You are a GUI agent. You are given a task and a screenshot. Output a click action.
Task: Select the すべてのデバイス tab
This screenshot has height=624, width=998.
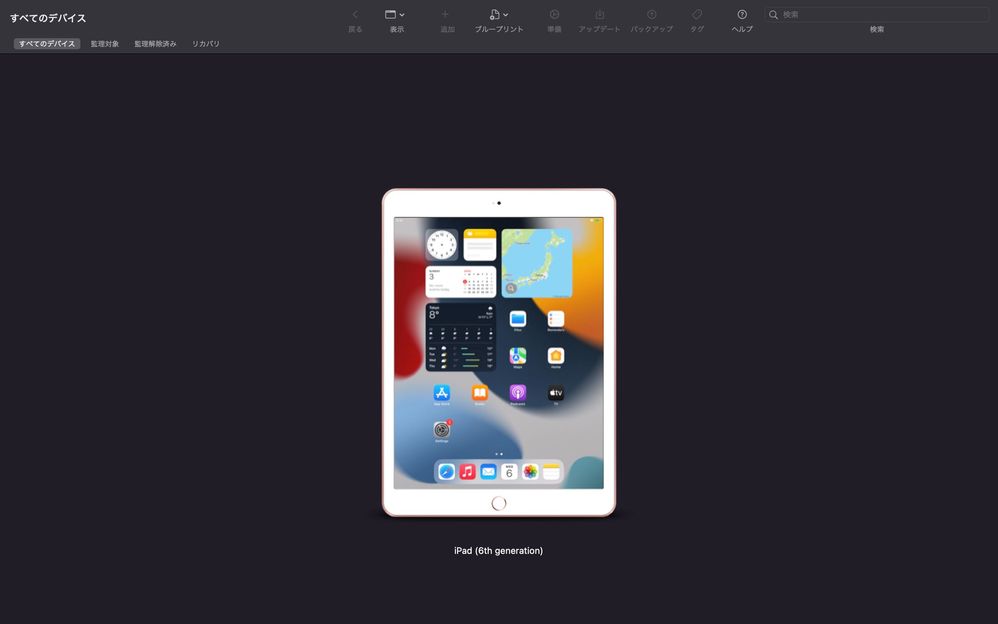coord(47,44)
